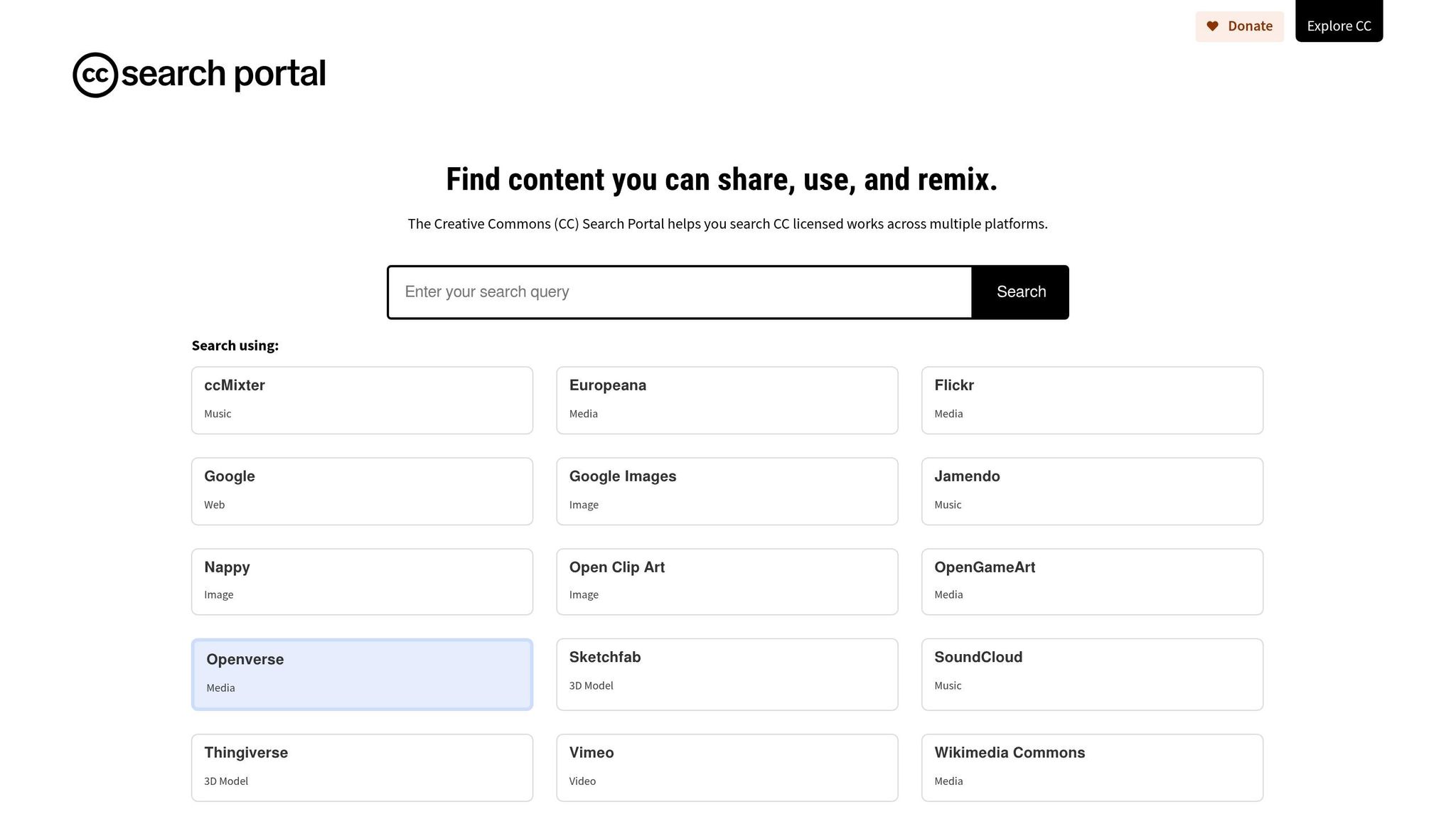Pick Nappy image source
This screenshot has width=1456, height=819.
click(362, 582)
